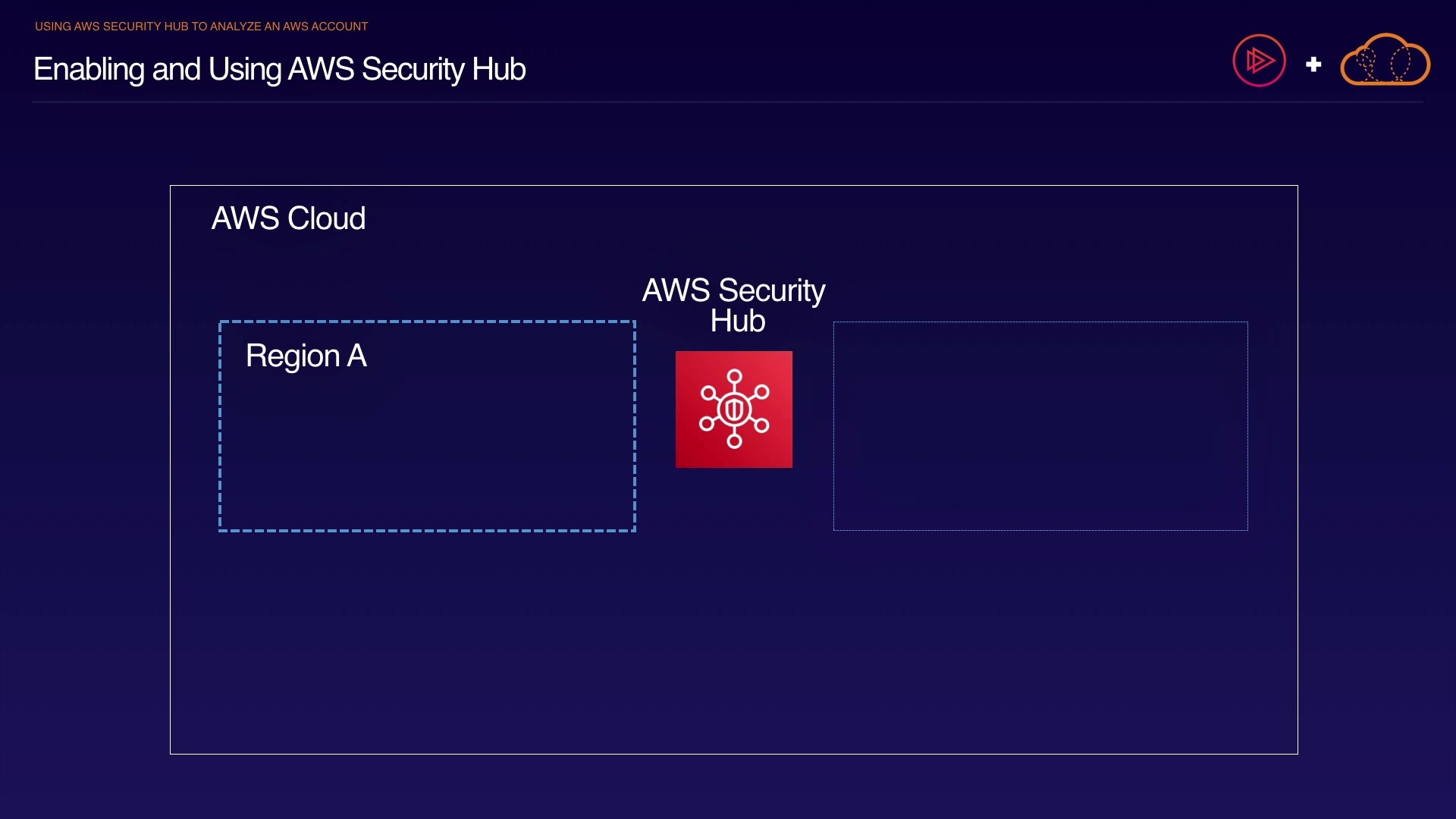Click the orange A Cloud Guru cloud logo

[x=1385, y=61]
